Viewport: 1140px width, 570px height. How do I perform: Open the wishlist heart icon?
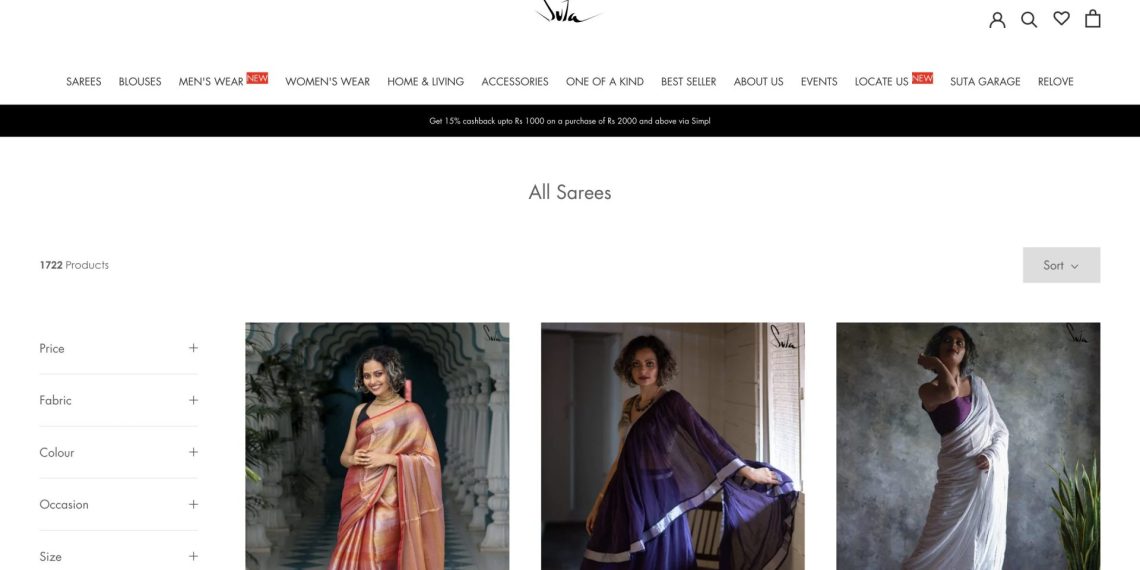(1061, 19)
